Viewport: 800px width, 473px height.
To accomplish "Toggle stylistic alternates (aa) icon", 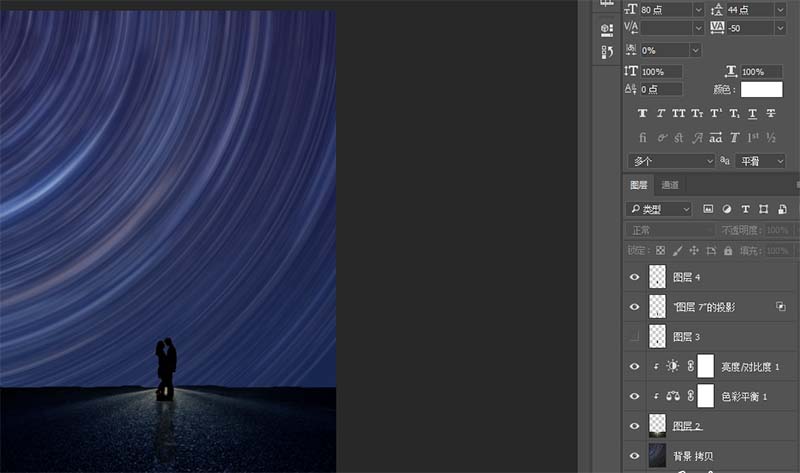I will pyautogui.click(x=716, y=137).
